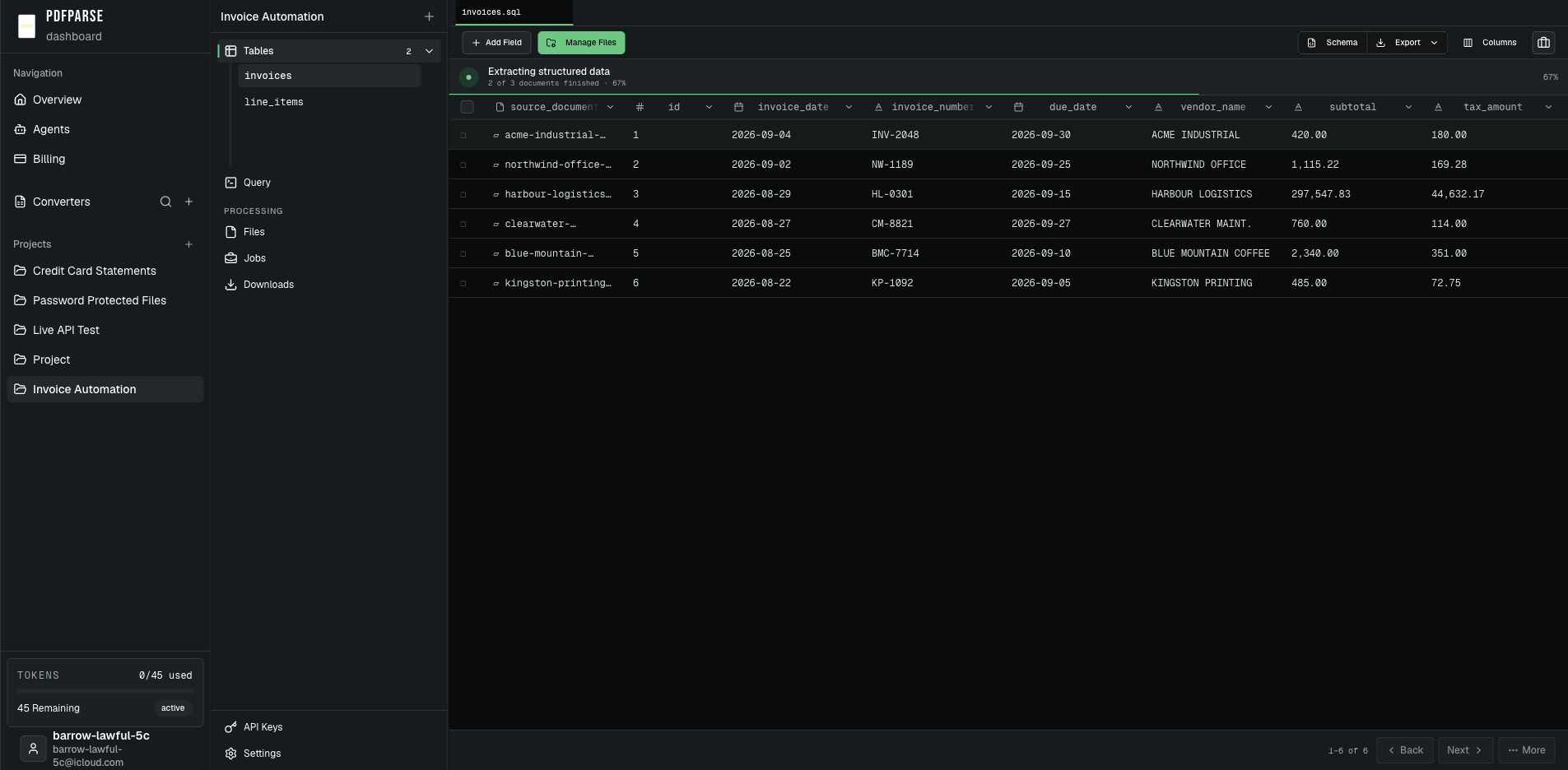1568x770 pixels.
Task: Add a new converter with plus icon
Action: click(188, 202)
